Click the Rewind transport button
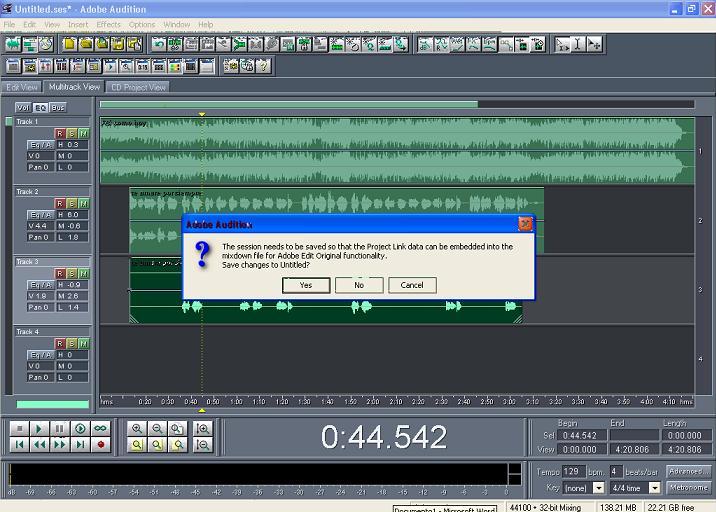The height and width of the screenshot is (512, 716). (x=39, y=444)
